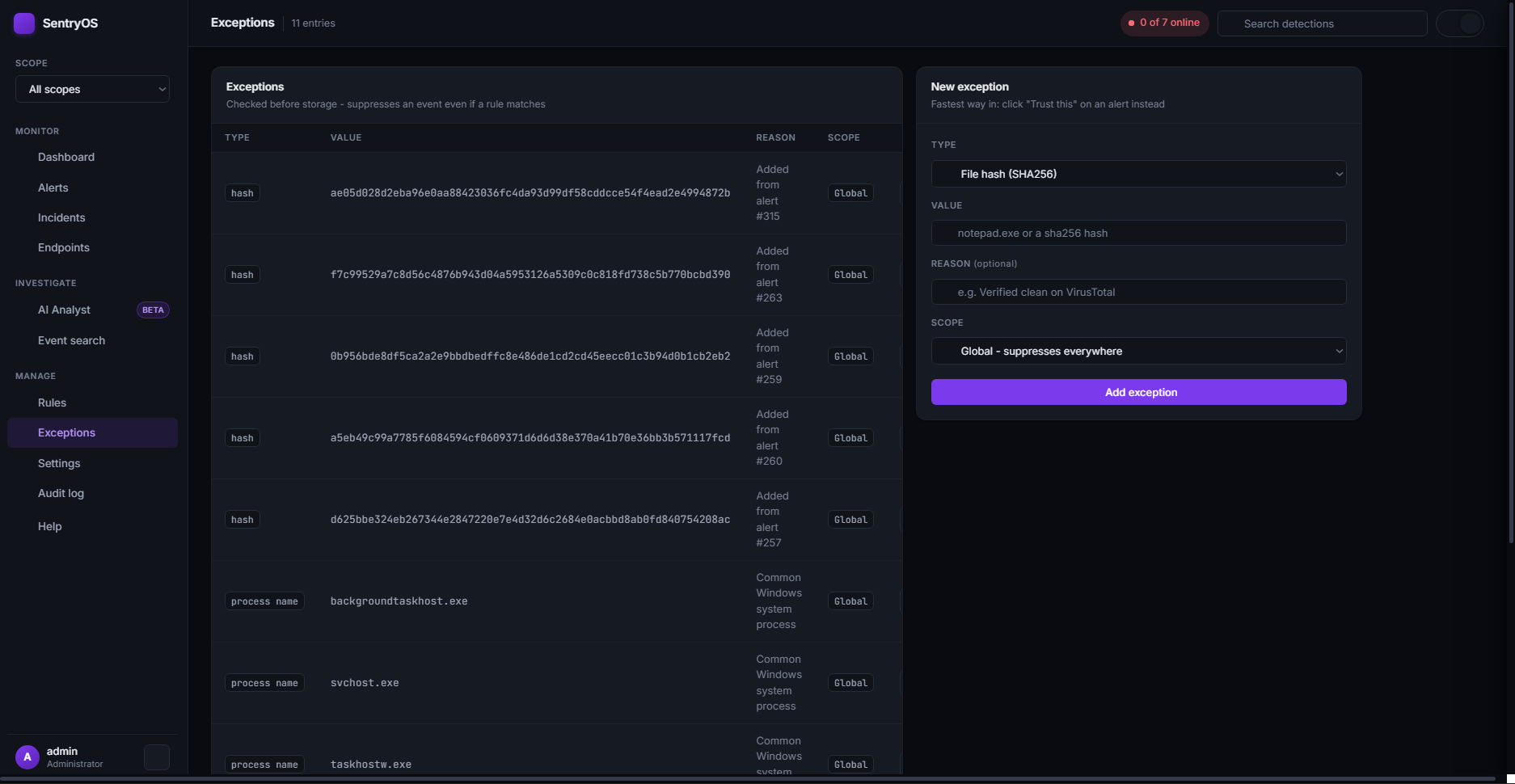
Task: Click the purple SentryOS logo icon
Action: coord(24,23)
